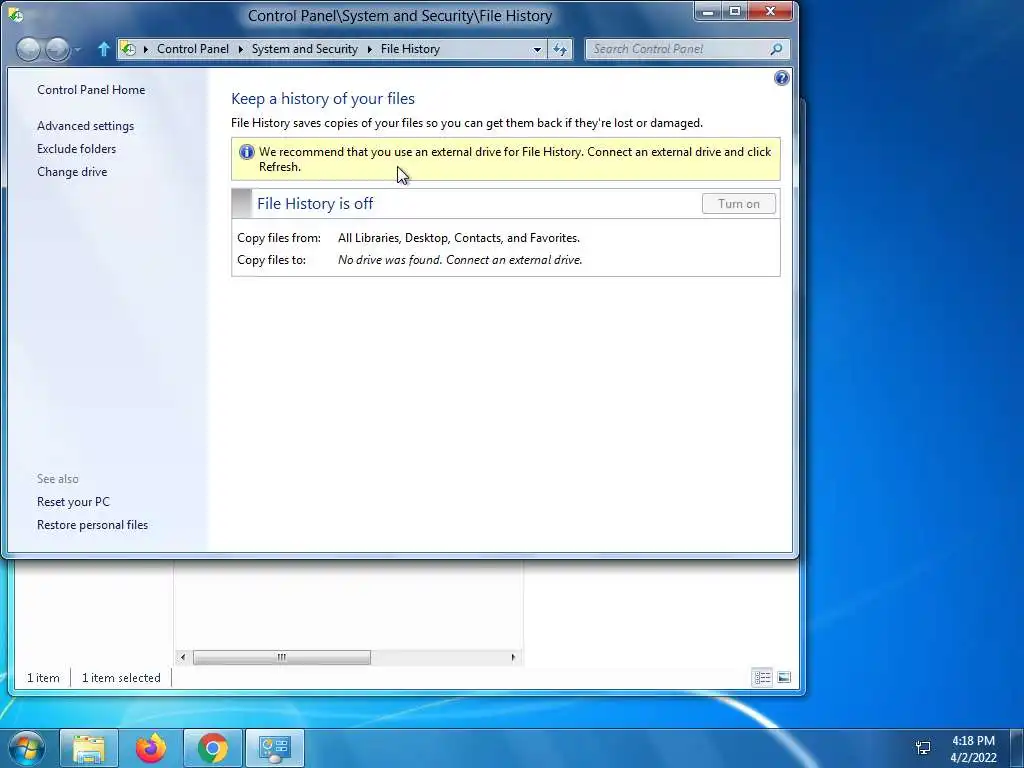Close the File History window
1024x768 pixels.
[x=771, y=11]
